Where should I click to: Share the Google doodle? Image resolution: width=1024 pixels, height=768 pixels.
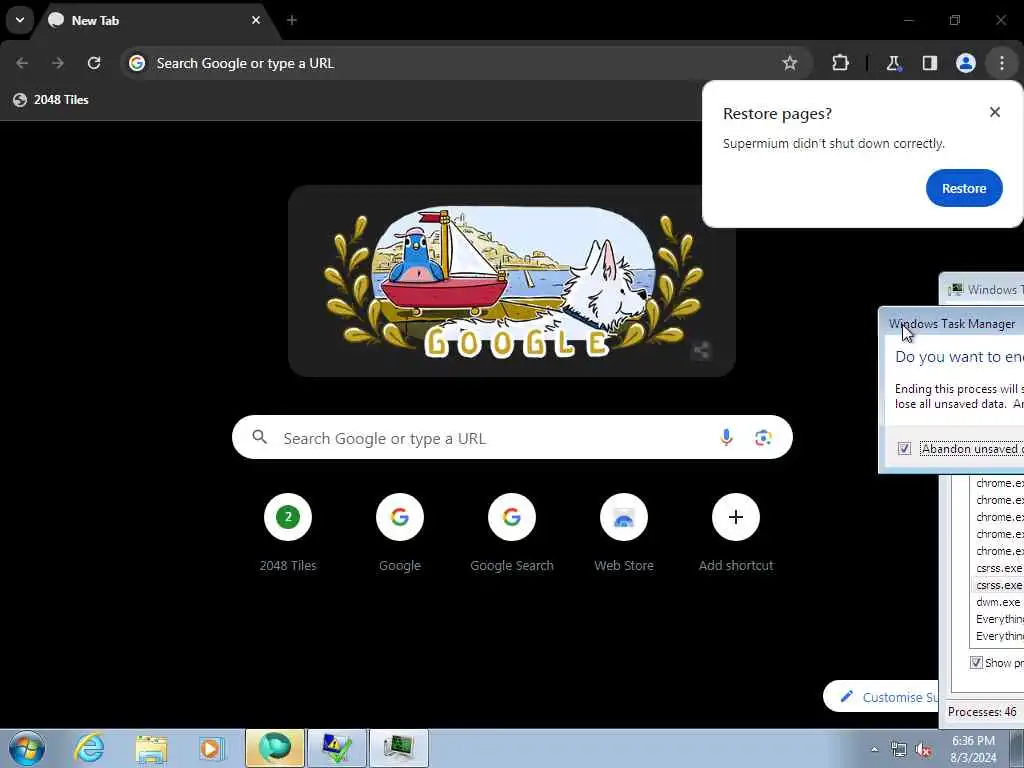(701, 351)
